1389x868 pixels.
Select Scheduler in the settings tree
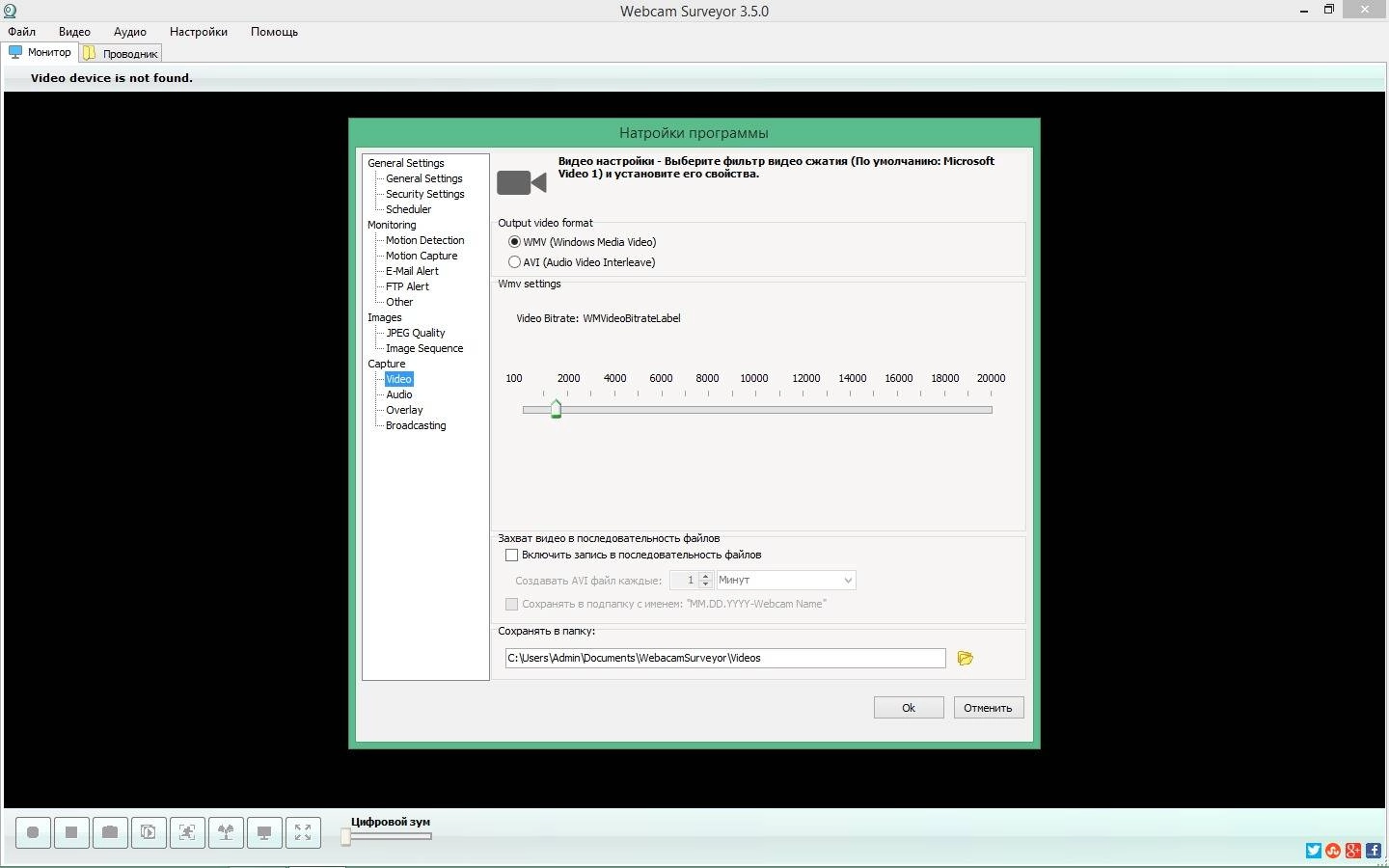(409, 209)
